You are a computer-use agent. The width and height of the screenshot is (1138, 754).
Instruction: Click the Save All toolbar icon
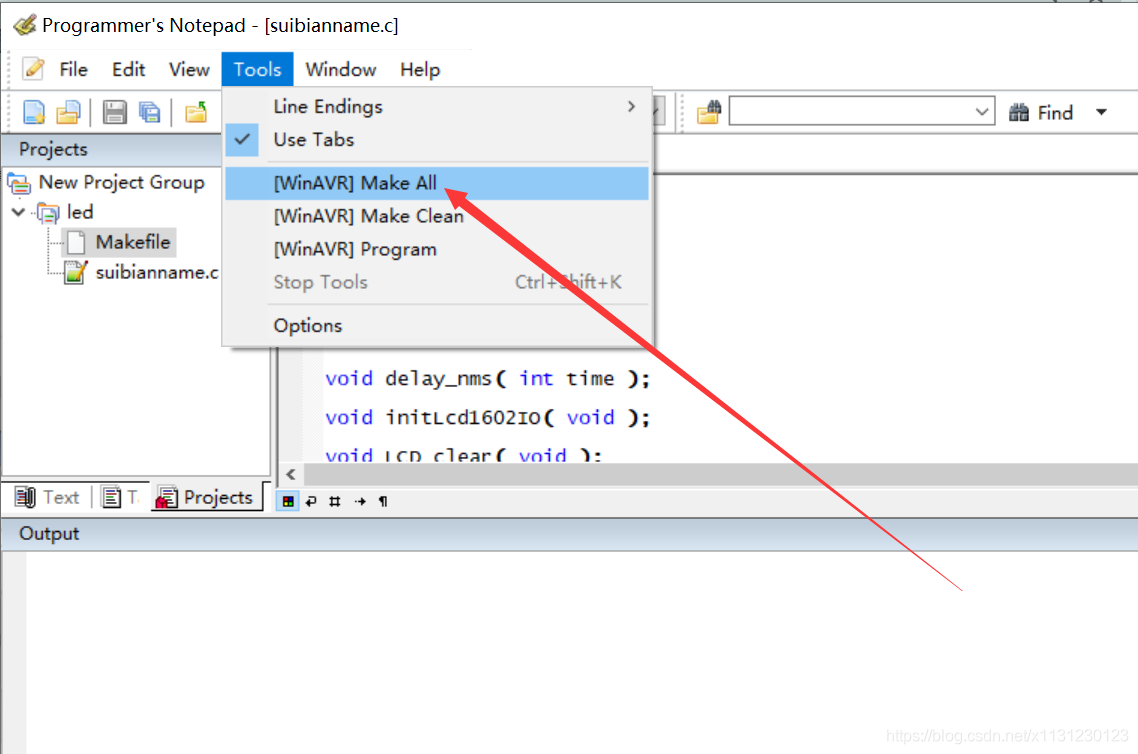coord(150,112)
